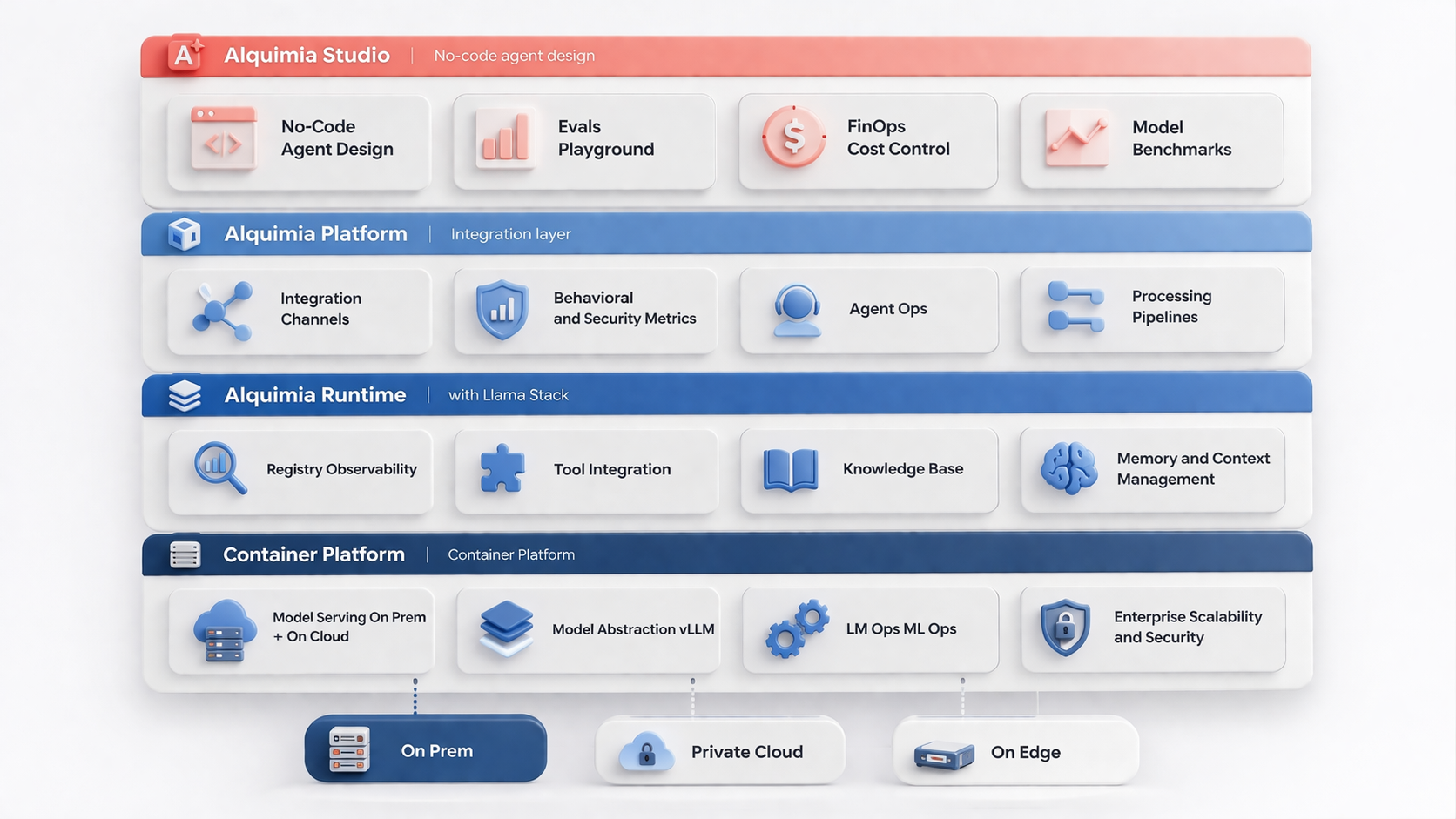Click the Evals Playground bar chart icon

pos(505,138)
